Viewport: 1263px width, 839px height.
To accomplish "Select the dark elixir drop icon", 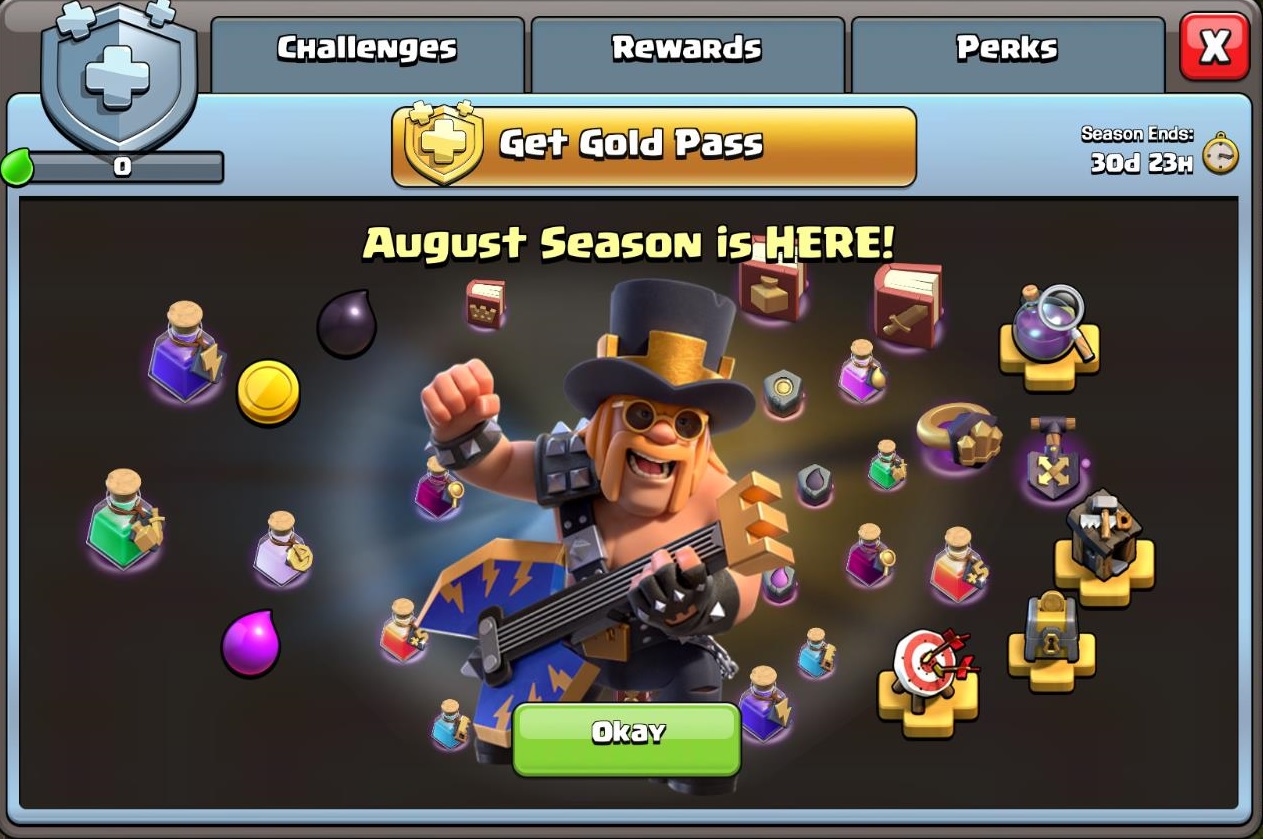I will click(347, 323).
